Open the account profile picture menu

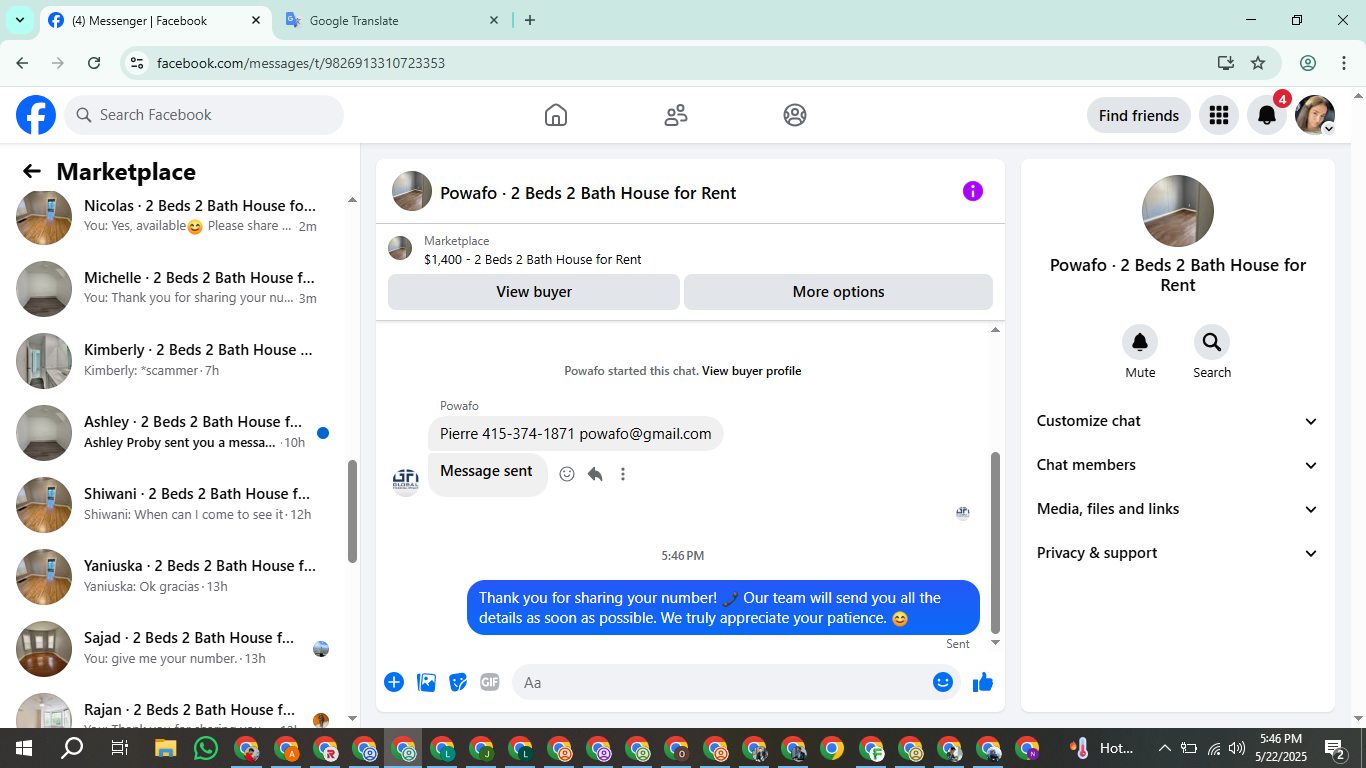point(1315,115)
